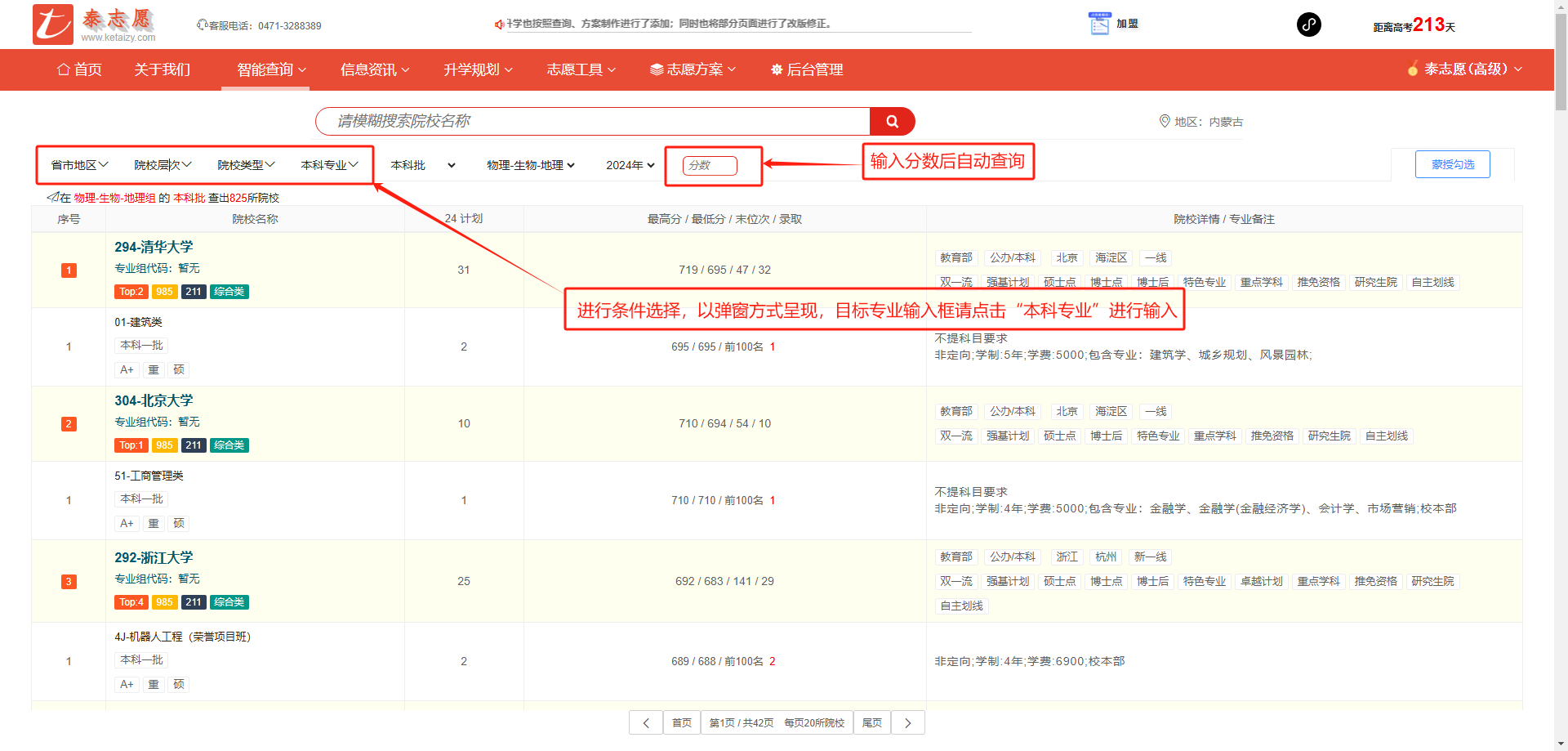Go to the next page arrow
The height and width of the screenshot is (751, 1568).
pyautogui.click(x=907, y=722)
